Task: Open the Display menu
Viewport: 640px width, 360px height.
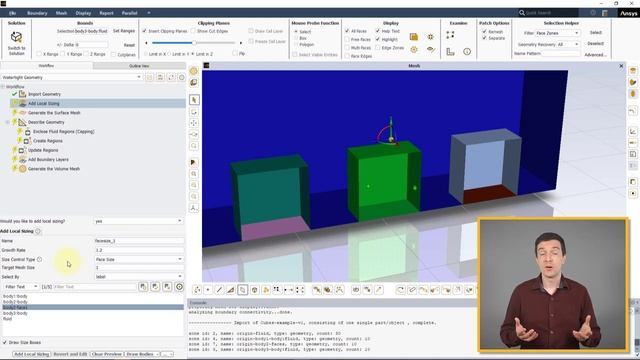Action: pyautogui.click(x=83, y=13)
